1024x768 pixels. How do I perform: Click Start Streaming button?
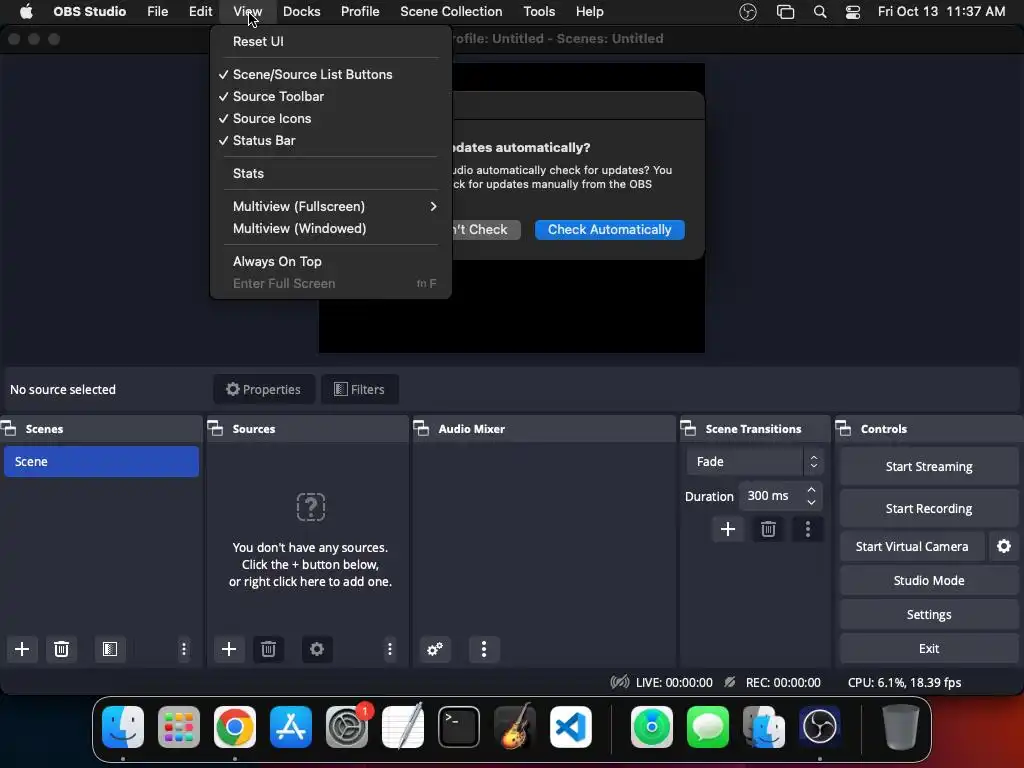coord(929,466)
